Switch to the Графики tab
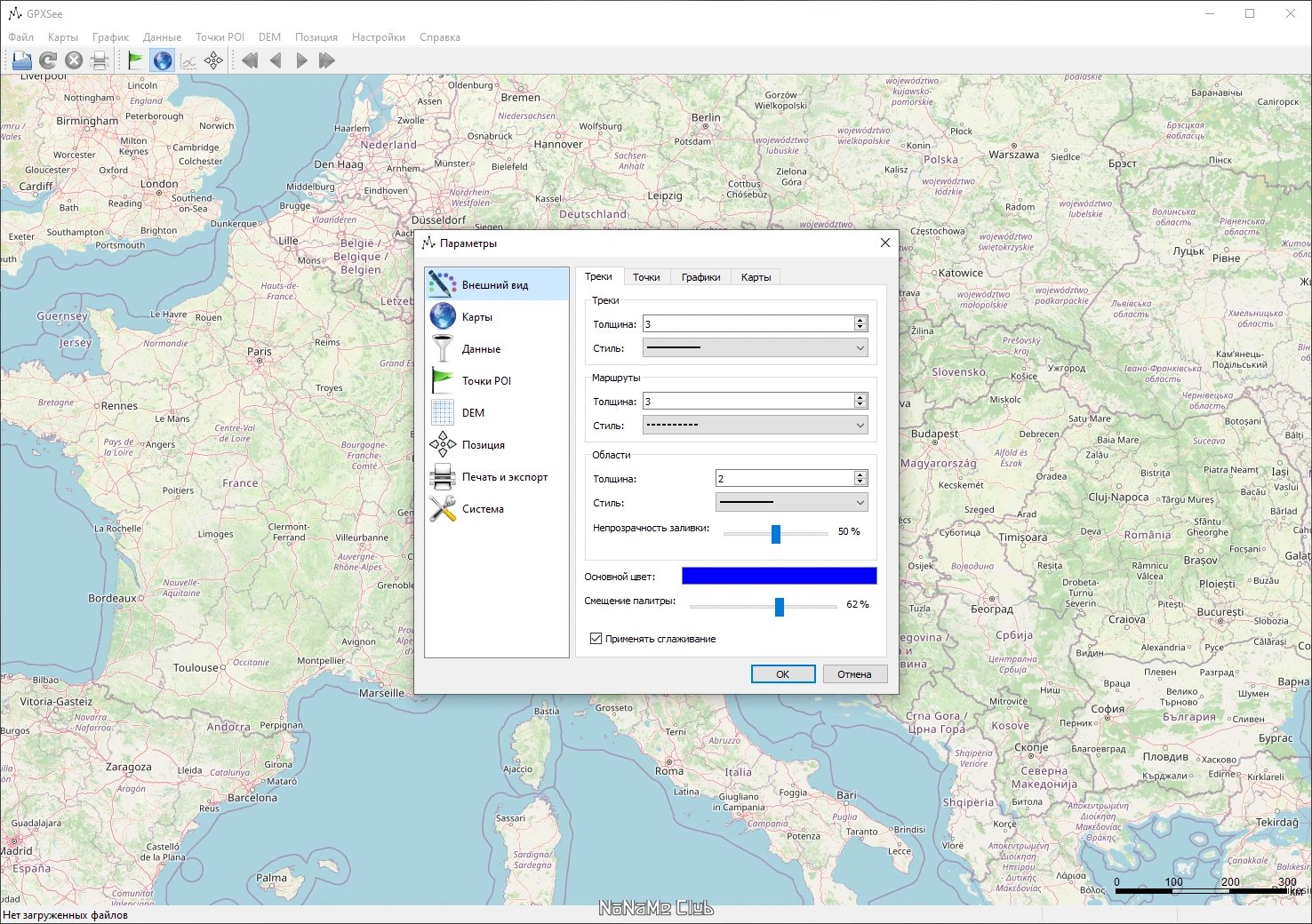Image resolution: width=1312 pixels, height=924 pixels. coord(700,277)
